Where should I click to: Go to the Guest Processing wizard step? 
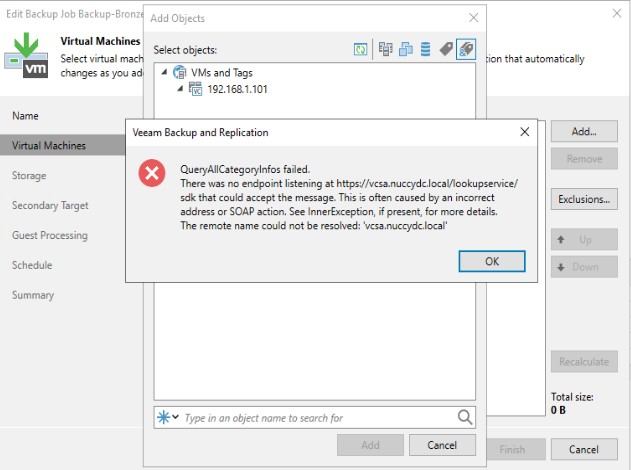click(50, 235)
